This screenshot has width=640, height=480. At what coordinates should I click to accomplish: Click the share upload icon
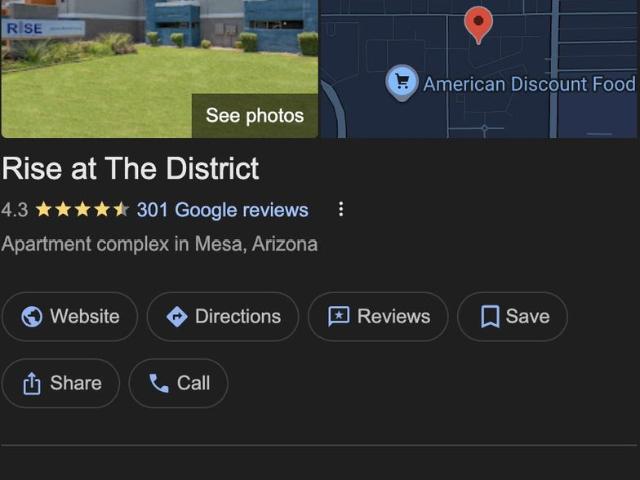coord(32,383)
